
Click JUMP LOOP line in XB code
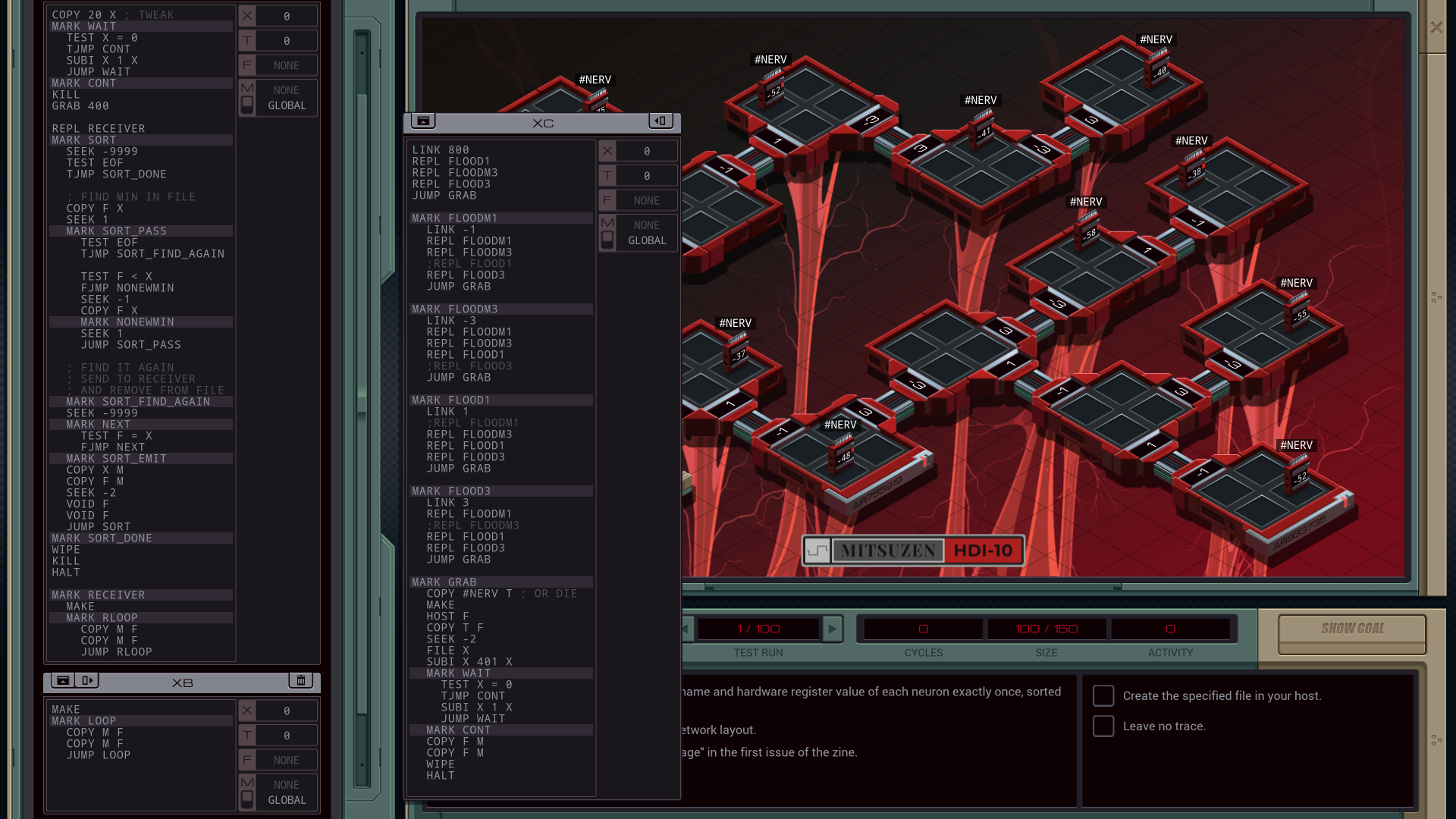(99, 755)
